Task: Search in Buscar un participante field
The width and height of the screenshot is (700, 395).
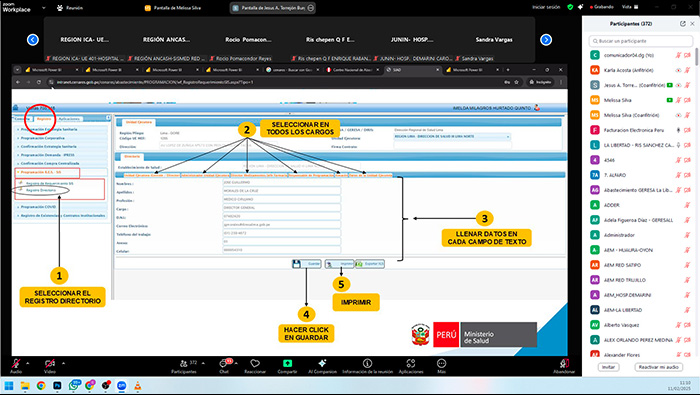Action: point(641,41)
